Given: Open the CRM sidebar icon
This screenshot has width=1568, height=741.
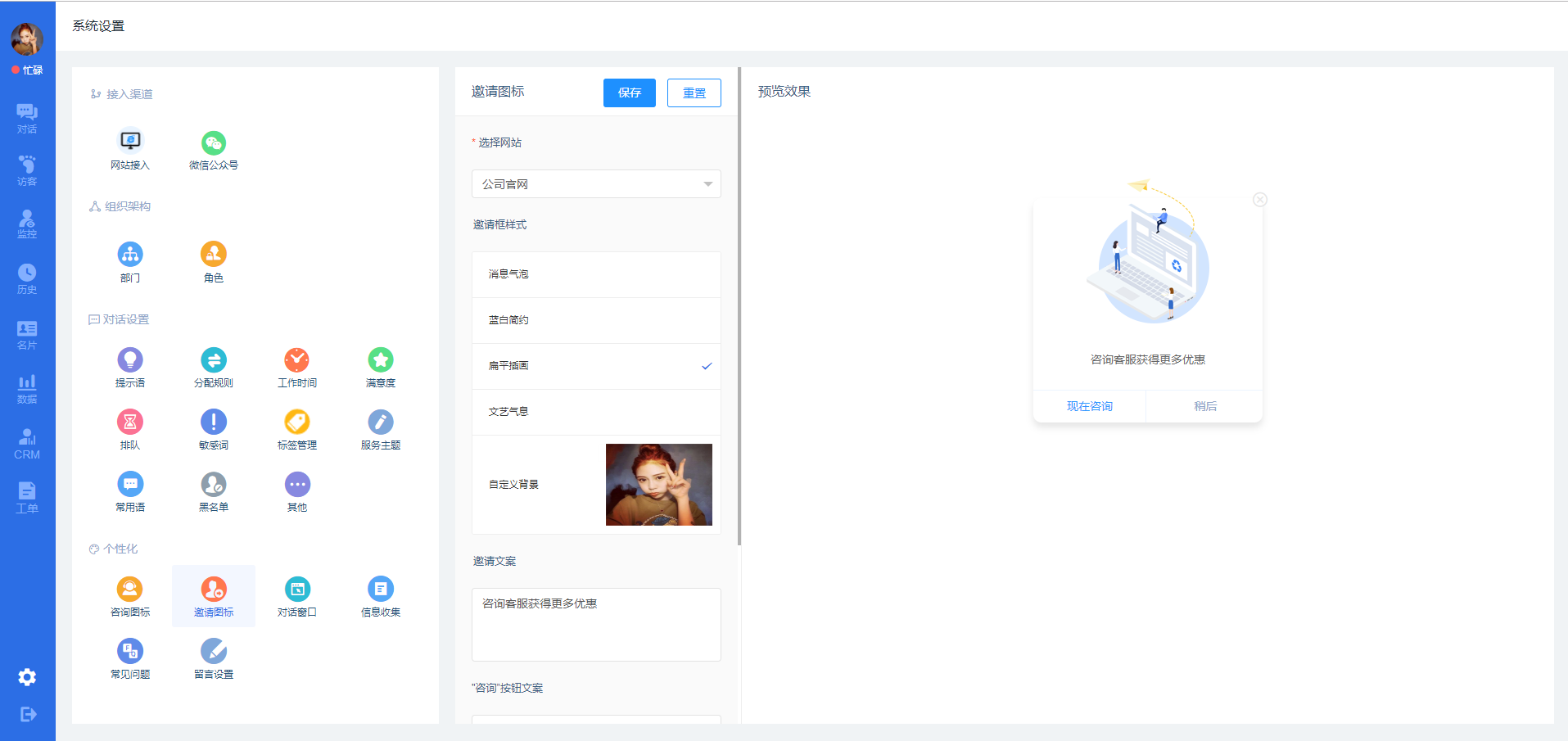Looking at the screenshot, I should click(x=27, y=444).
